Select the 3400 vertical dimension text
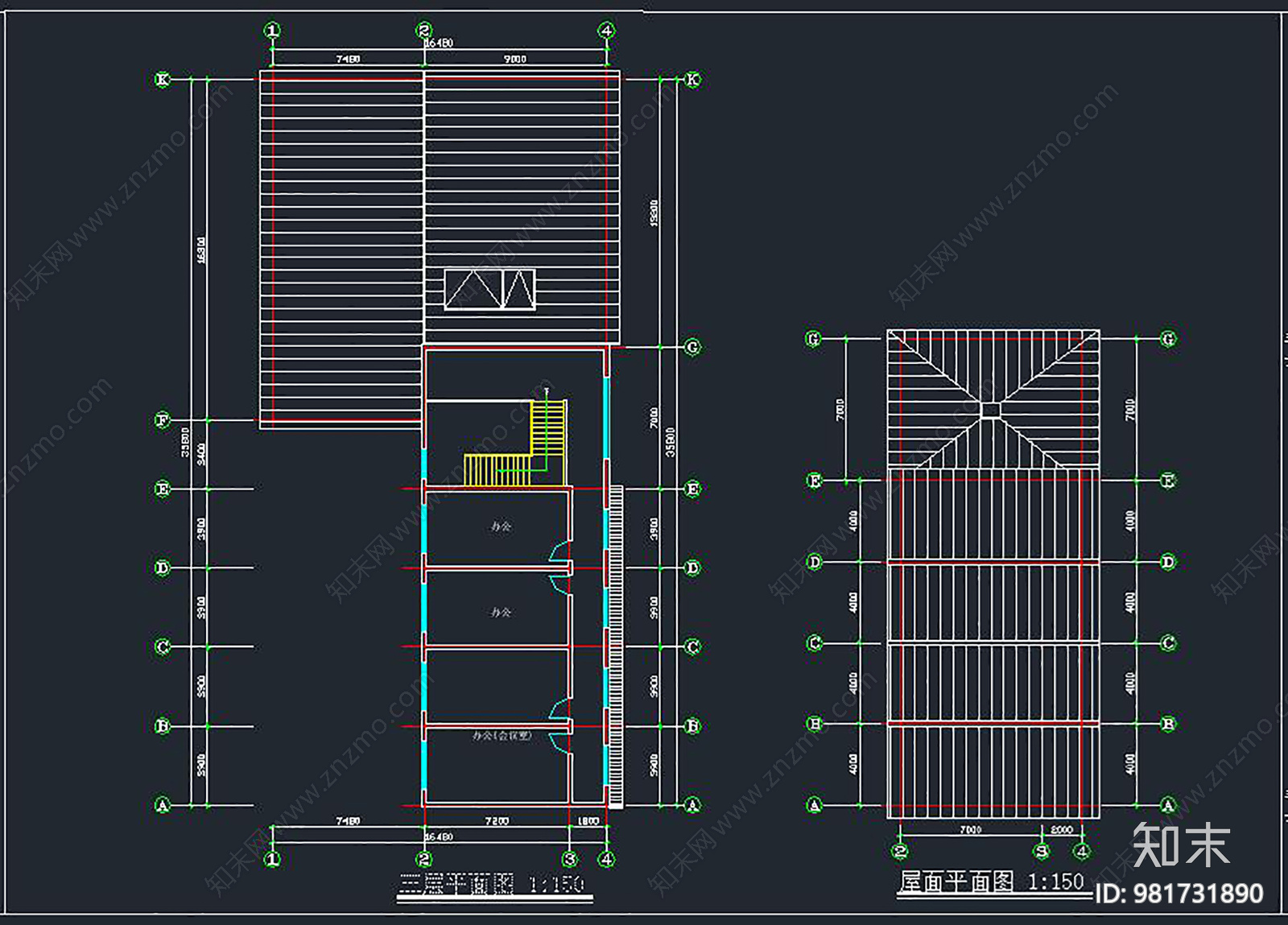 (x=201, y=454)
